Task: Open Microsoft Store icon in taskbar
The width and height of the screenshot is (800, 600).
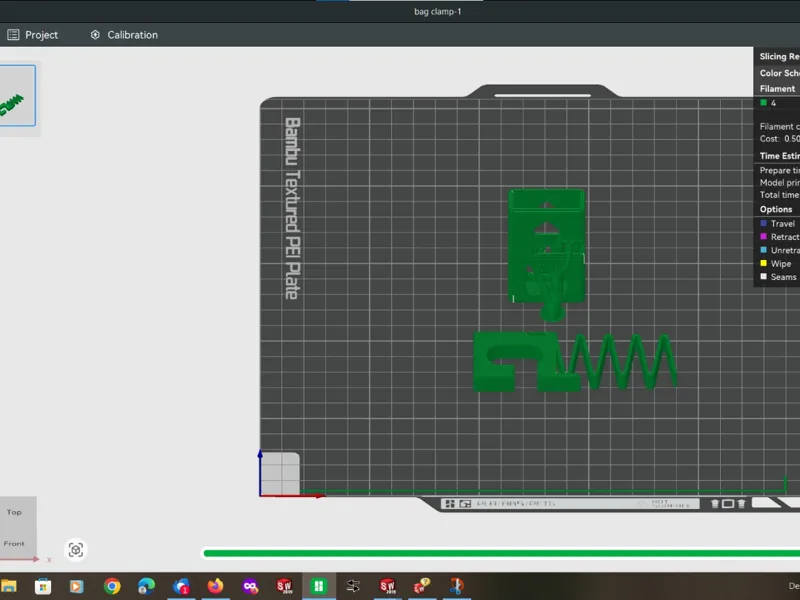Action: tap(43, 586)
